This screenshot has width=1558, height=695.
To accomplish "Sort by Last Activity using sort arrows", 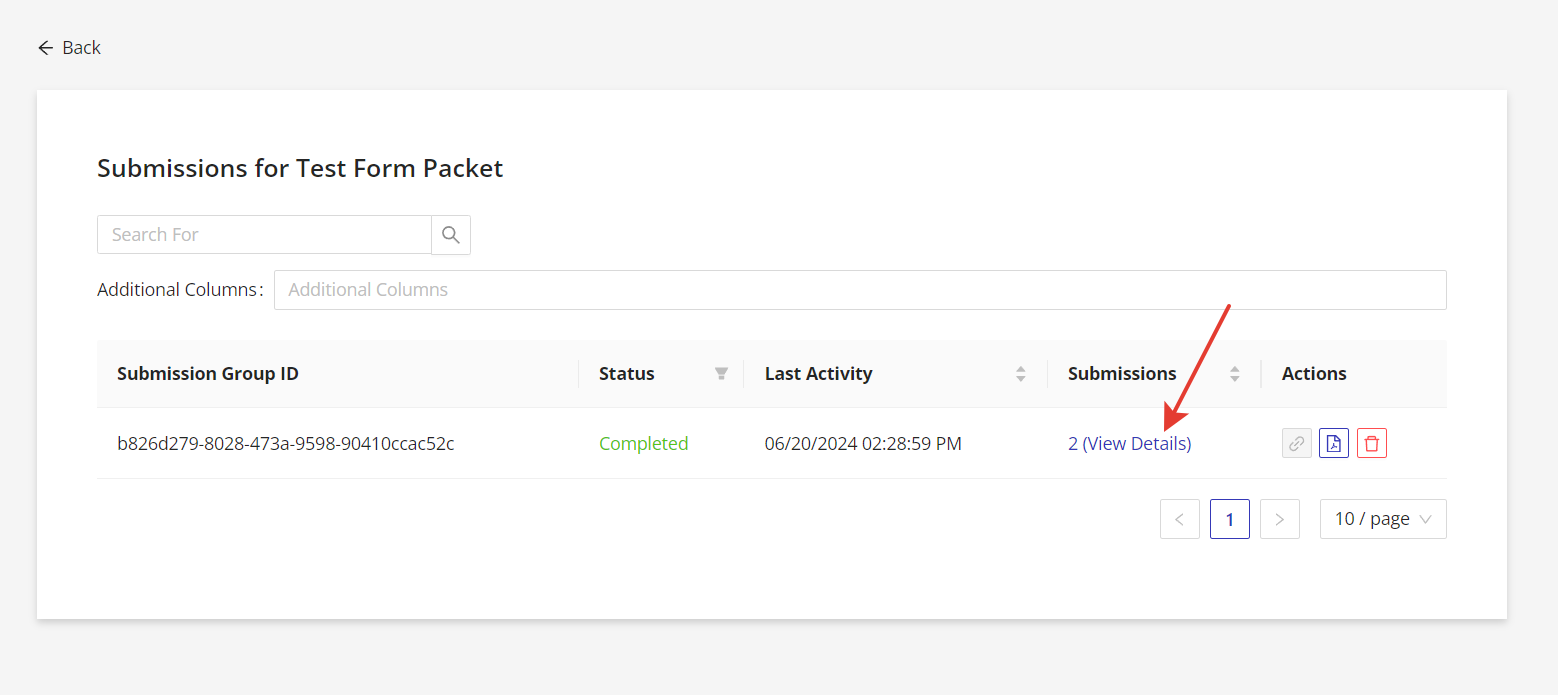I will [1021, 374].
